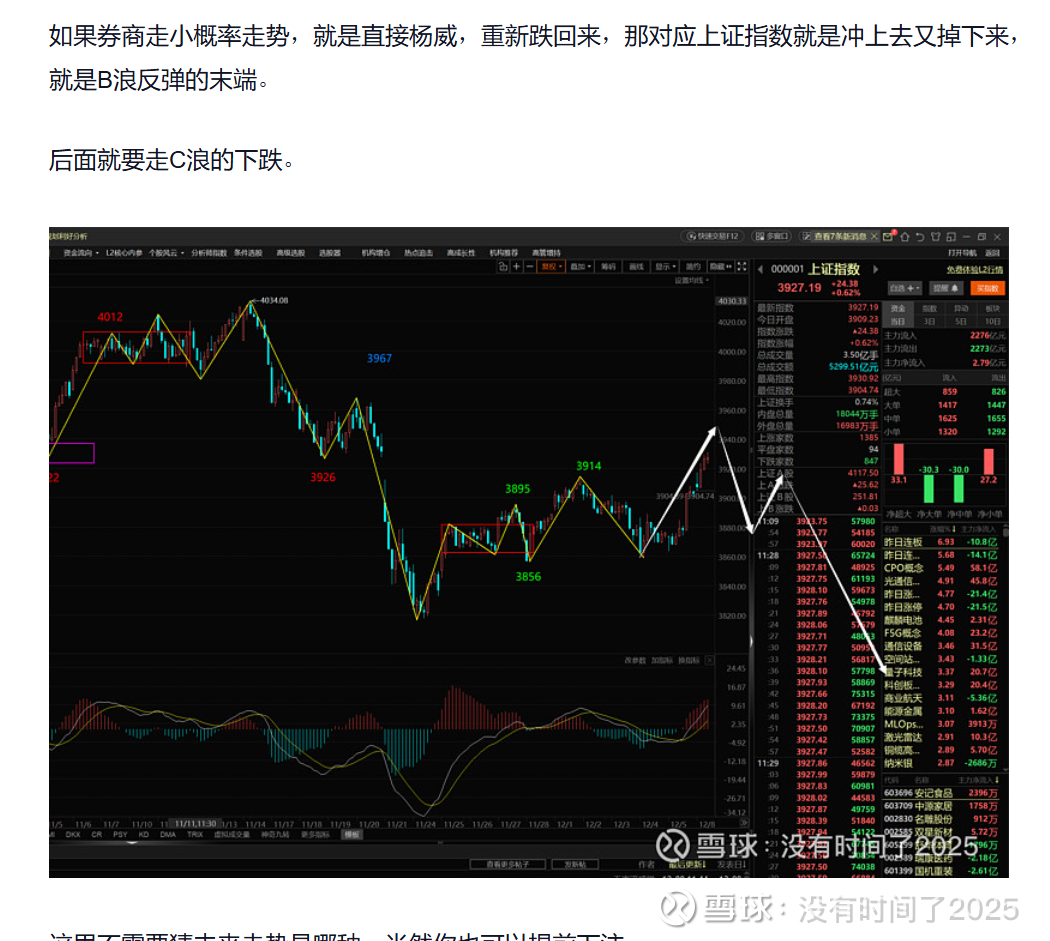Screen dimensions: 1050x941
Task: Select the TRIX indicator tab
Action: [195, 835]
